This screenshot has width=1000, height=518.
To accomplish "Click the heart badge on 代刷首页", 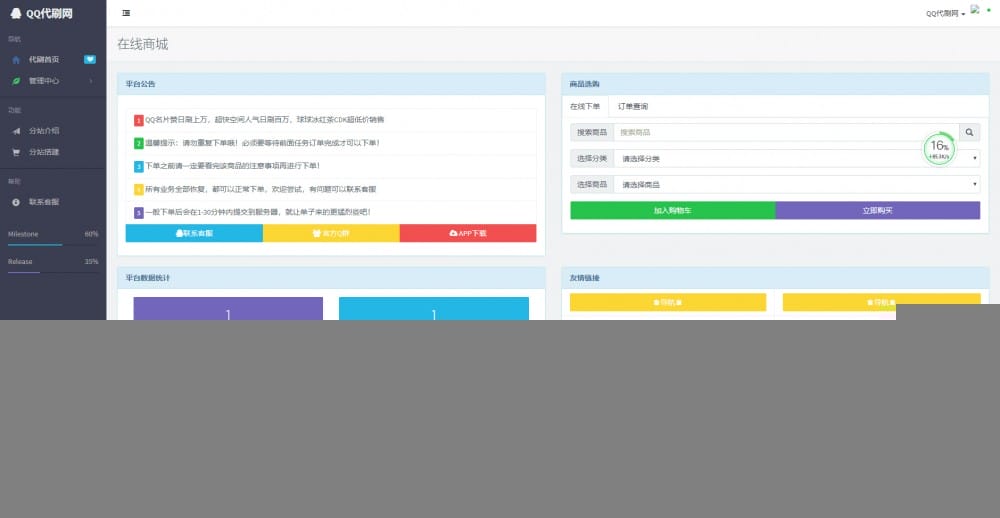I will click(90, 59).
